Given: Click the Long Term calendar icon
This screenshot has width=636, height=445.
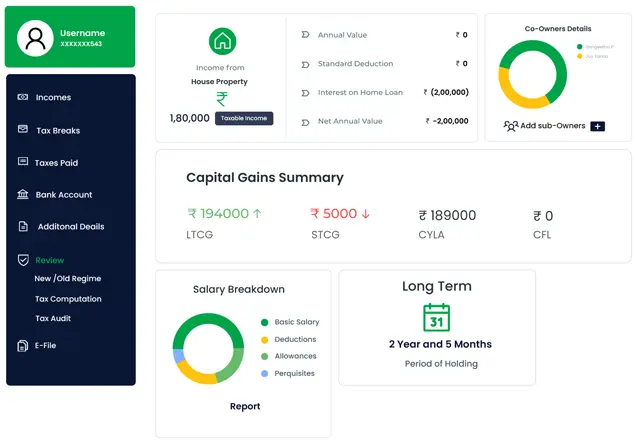Looking at the screenshot, I should pyautogui.click(x=437, y=318).
